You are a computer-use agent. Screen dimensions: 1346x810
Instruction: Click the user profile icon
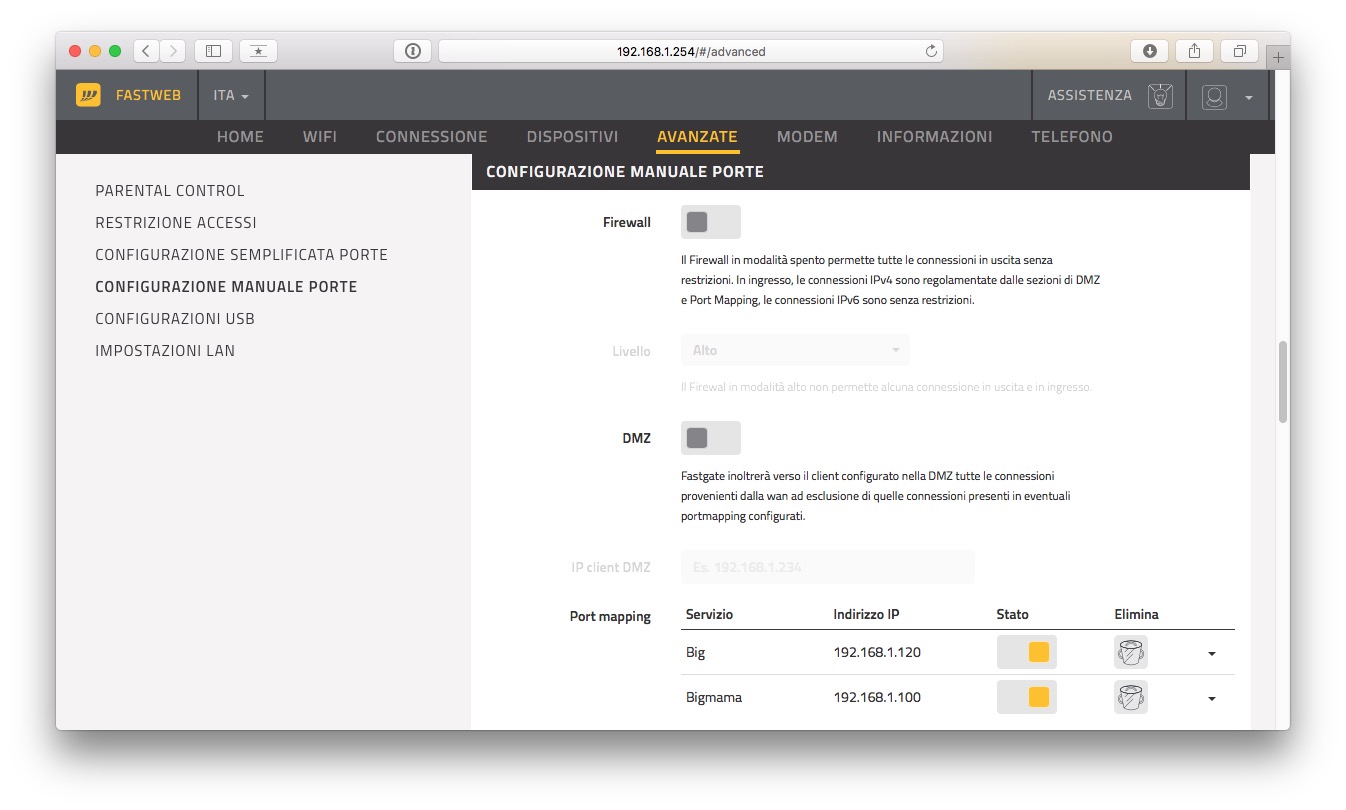1214,96
